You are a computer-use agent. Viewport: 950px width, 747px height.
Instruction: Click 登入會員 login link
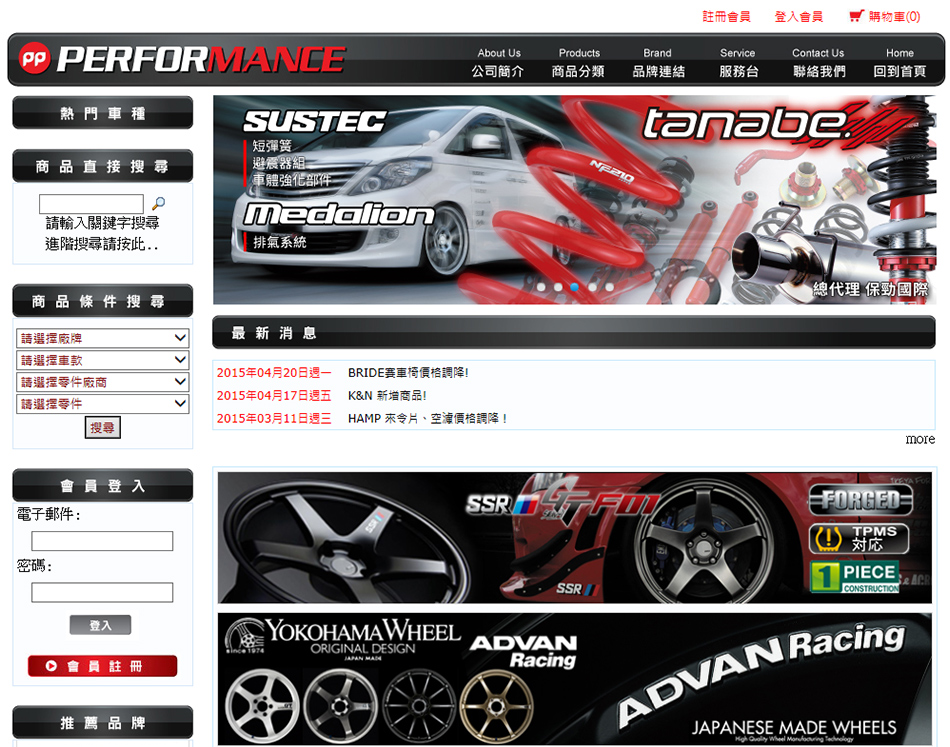(x=799, y=16)
